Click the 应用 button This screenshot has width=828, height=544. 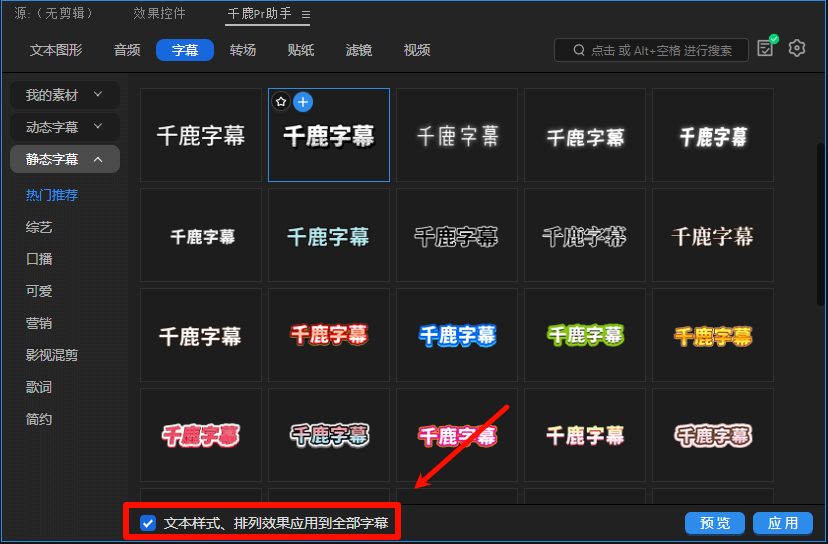click(783, 523)
